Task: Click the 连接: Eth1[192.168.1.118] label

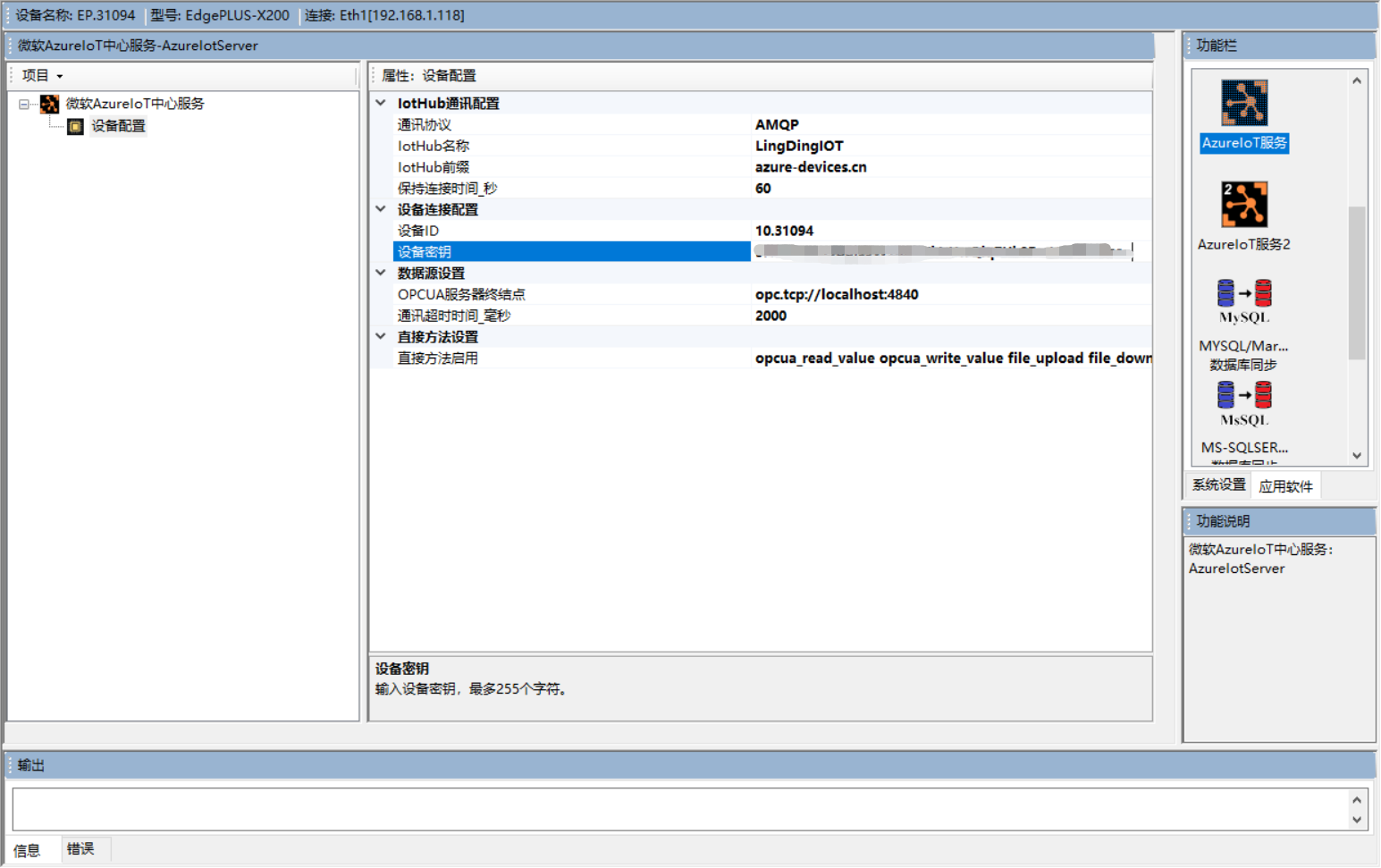Action: pos(384,15)
